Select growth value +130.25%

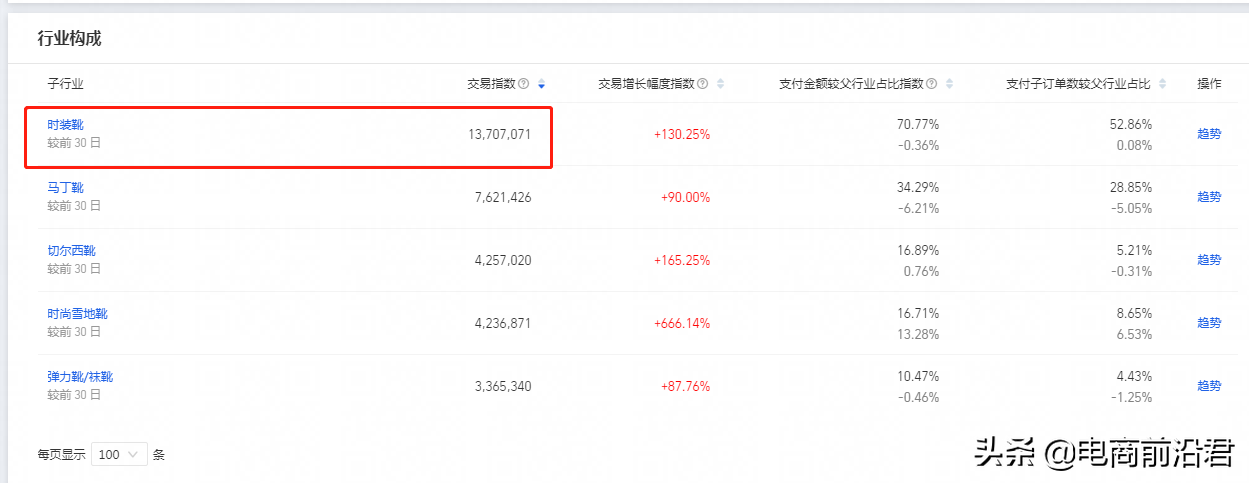pos(682,134)
